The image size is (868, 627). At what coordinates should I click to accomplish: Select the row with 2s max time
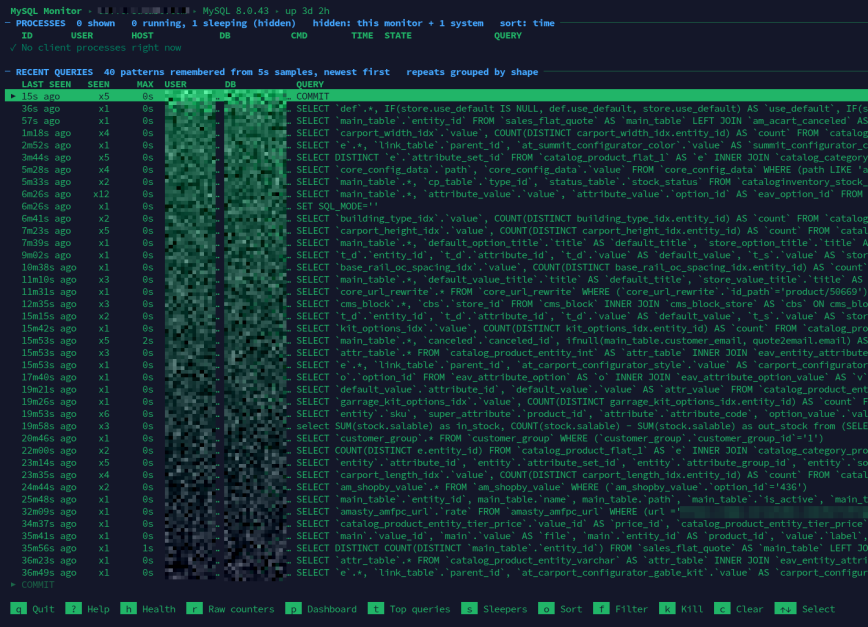436,341
